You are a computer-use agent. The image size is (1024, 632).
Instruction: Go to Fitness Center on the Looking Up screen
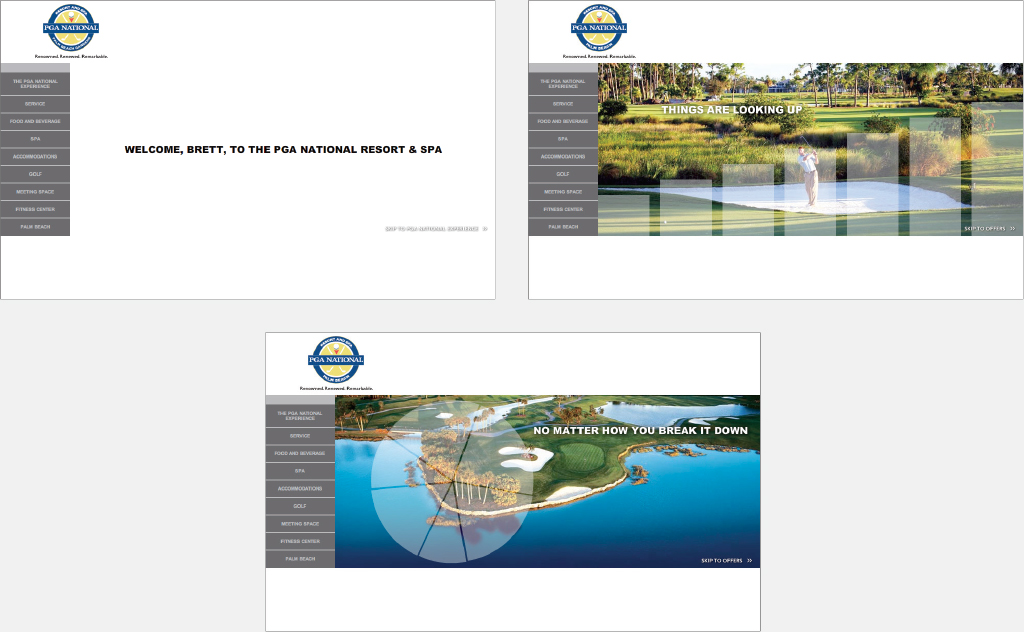563,210
